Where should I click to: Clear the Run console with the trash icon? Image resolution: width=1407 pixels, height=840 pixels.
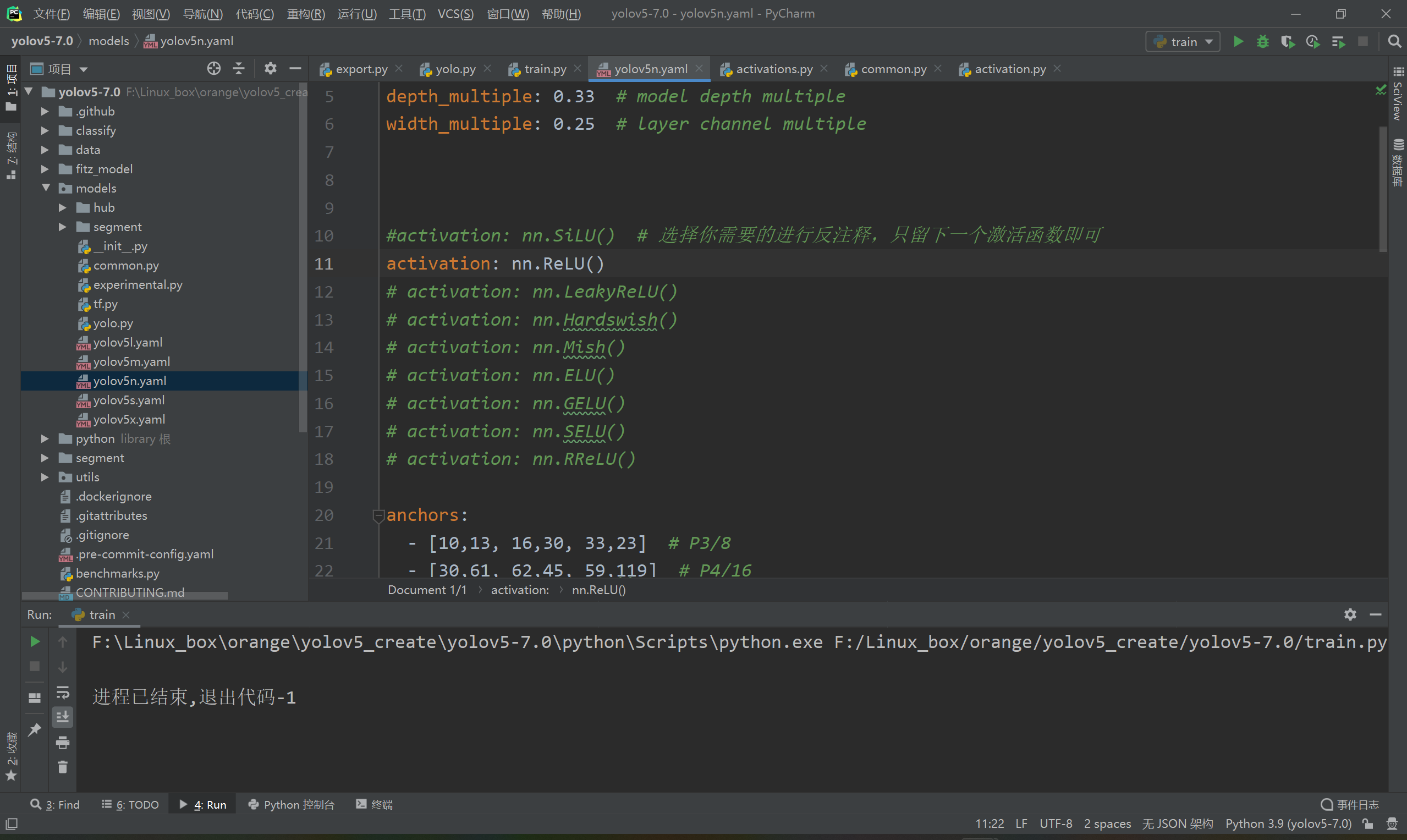coord(62,767)
